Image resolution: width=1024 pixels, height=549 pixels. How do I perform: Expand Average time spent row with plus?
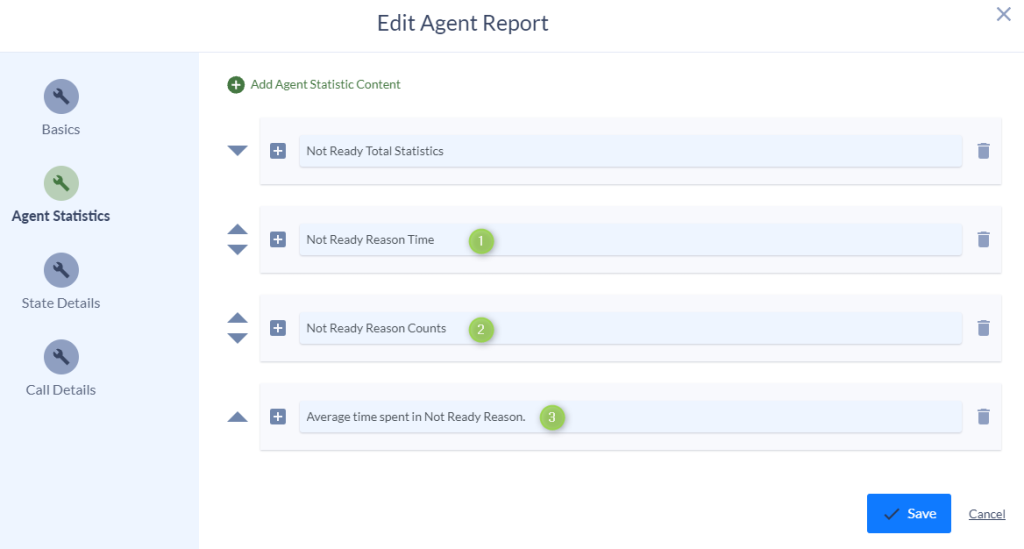point(278,416)
